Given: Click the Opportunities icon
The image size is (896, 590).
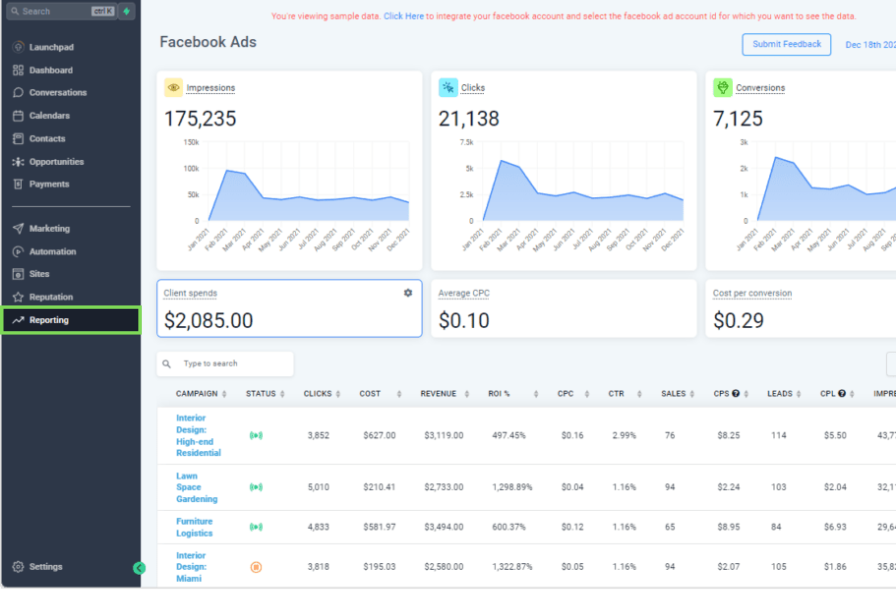Looking at the screenshot, I should (x=18, y=162).
